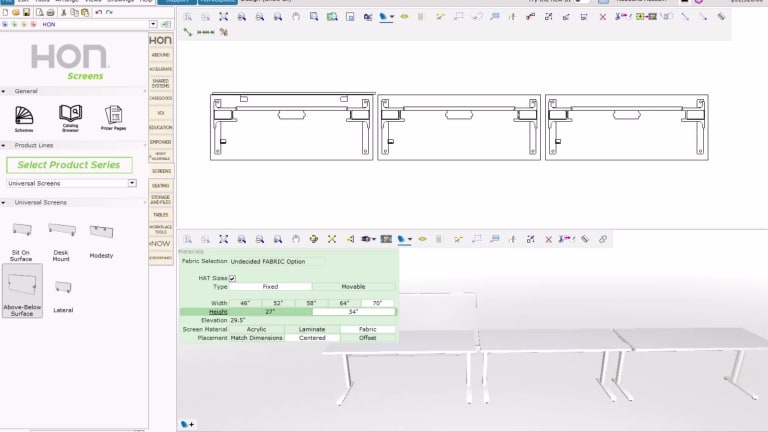
Task: Set placement to Centered
Action: click(x=312, y=338)
